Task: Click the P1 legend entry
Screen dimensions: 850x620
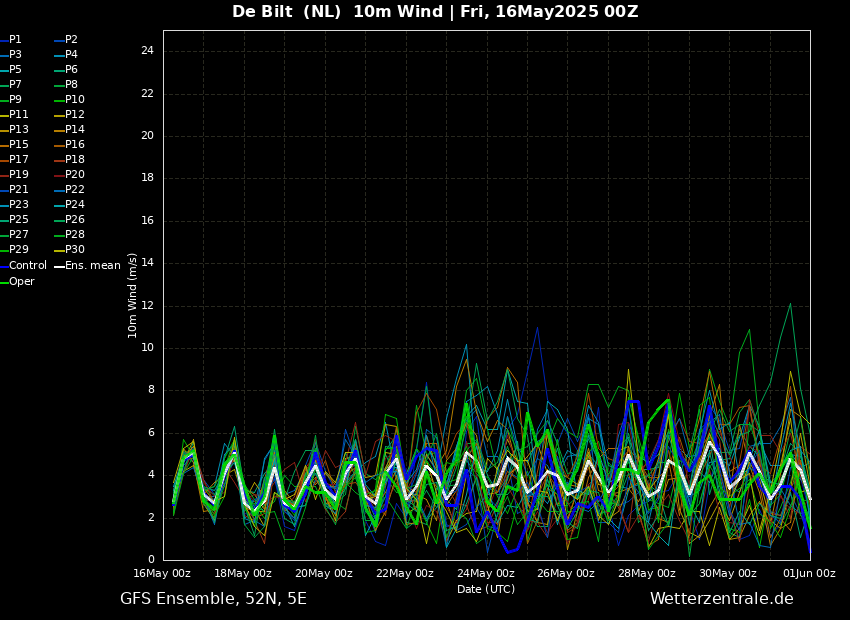Action: [15, 40]
